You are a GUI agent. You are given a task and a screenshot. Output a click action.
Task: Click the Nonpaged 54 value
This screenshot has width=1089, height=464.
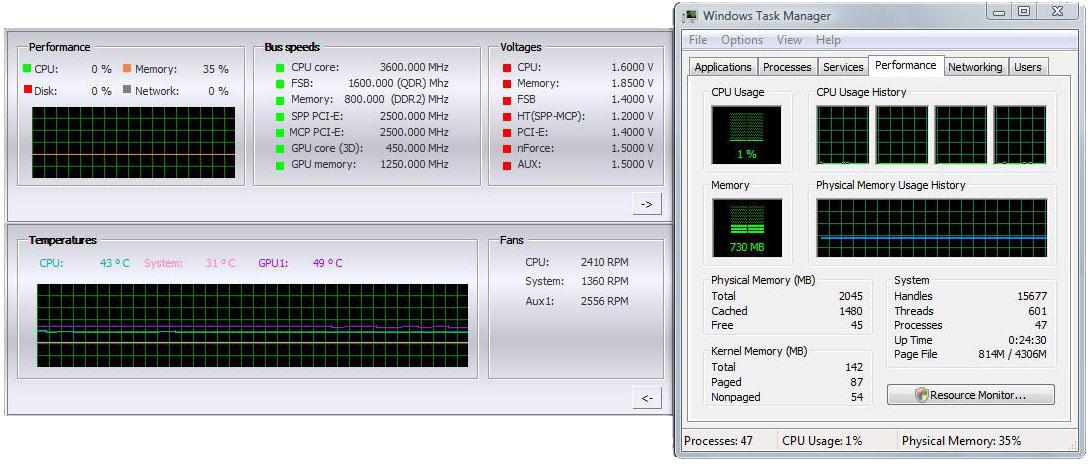pos(856,397)
